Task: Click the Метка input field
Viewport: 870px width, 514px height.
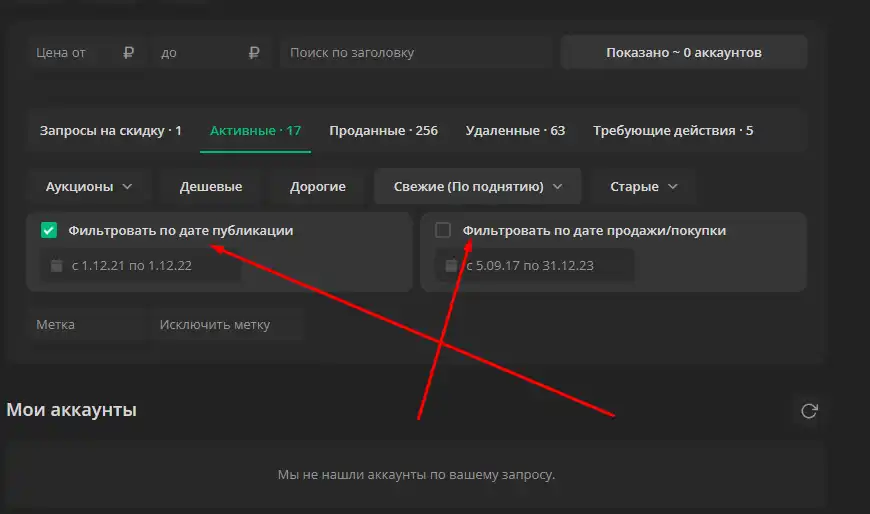Action: coord(88,325)
